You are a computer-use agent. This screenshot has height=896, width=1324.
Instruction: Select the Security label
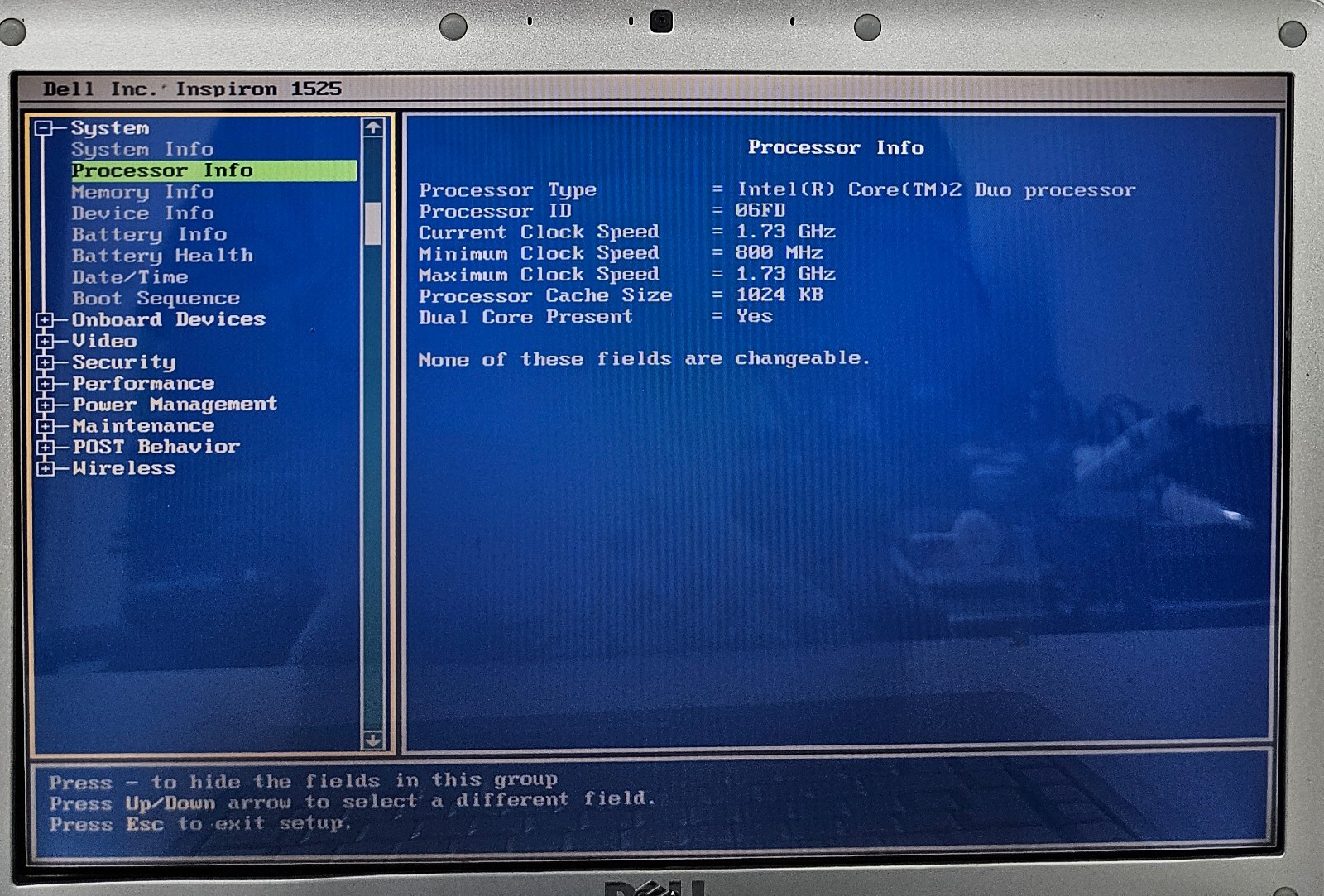point(124,362)
